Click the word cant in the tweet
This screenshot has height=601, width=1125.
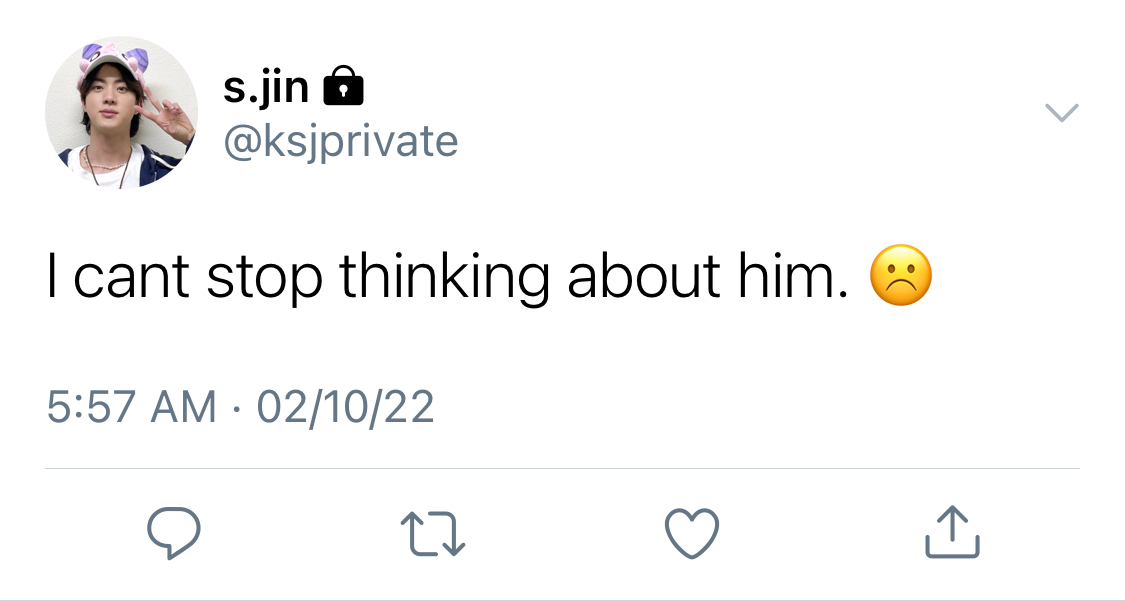131,278
